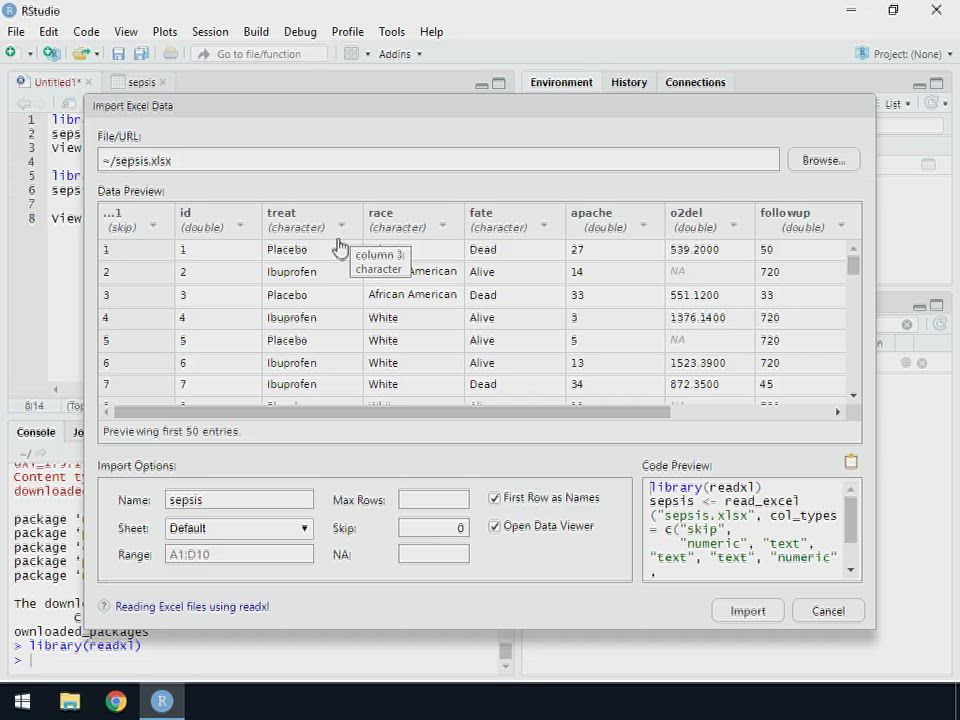Click the help icon beside readxl link

[x=104, y=607]
